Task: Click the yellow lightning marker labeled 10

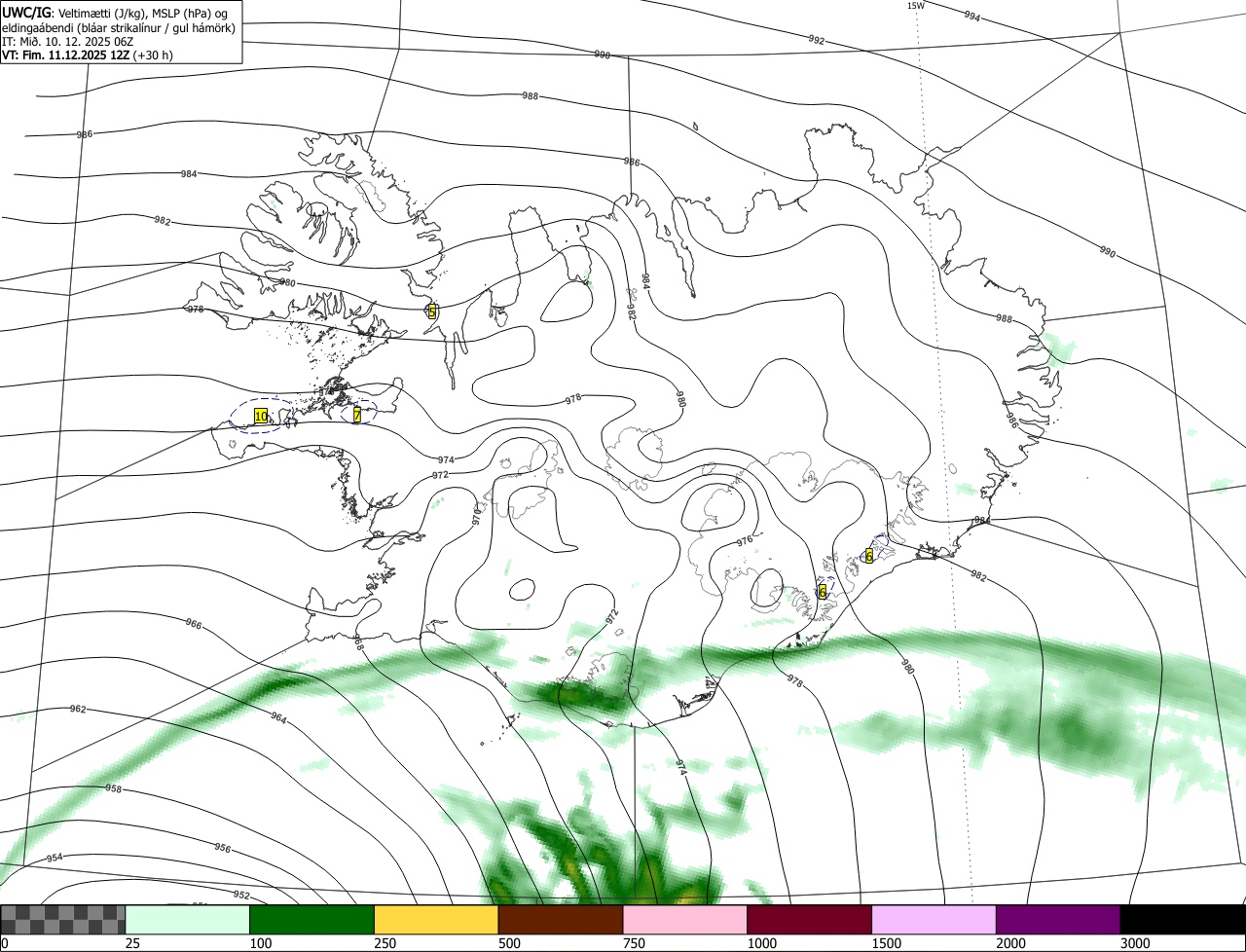Action: coord(261,416)
